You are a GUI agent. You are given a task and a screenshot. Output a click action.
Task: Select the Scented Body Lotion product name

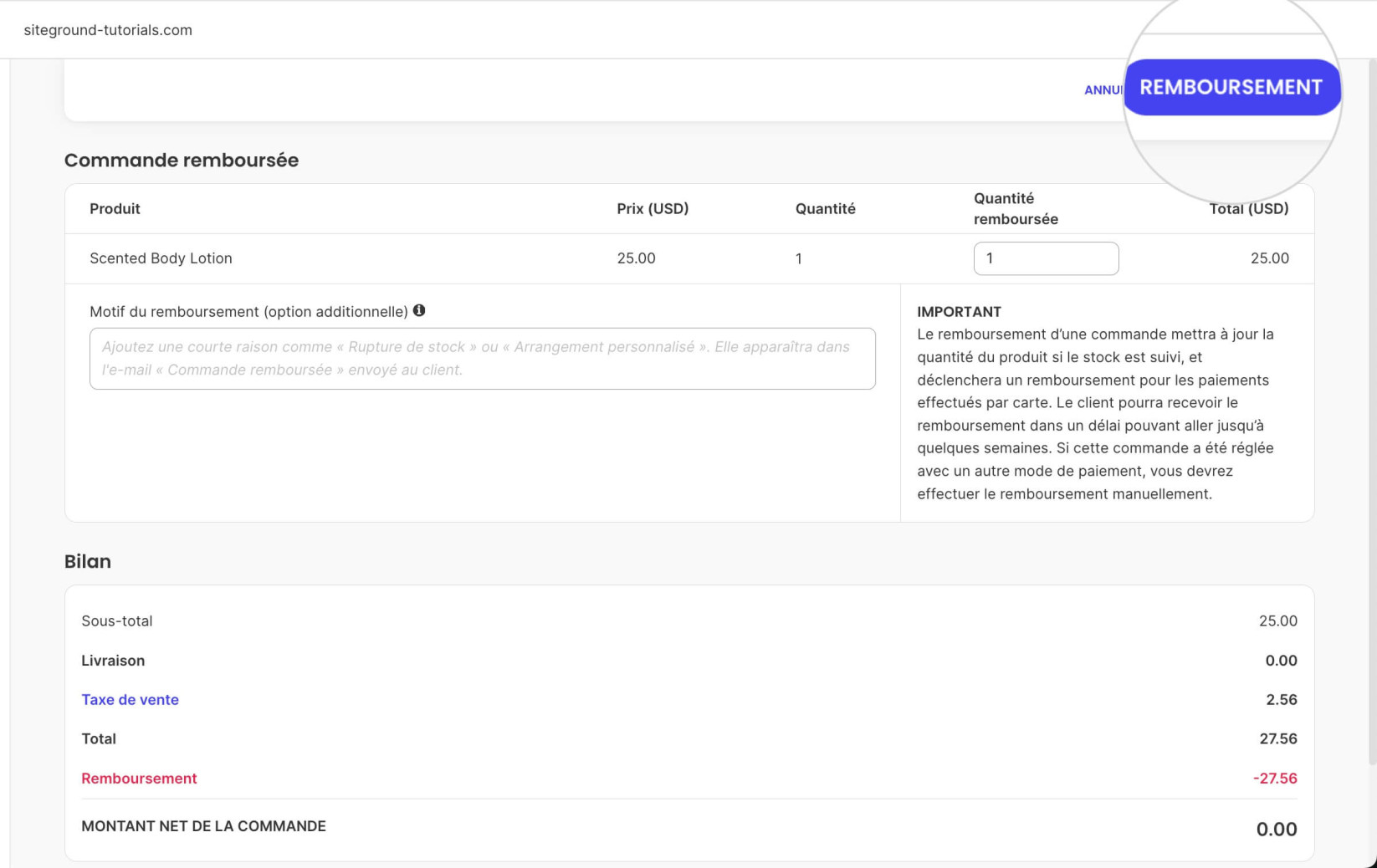pos(161,258)
